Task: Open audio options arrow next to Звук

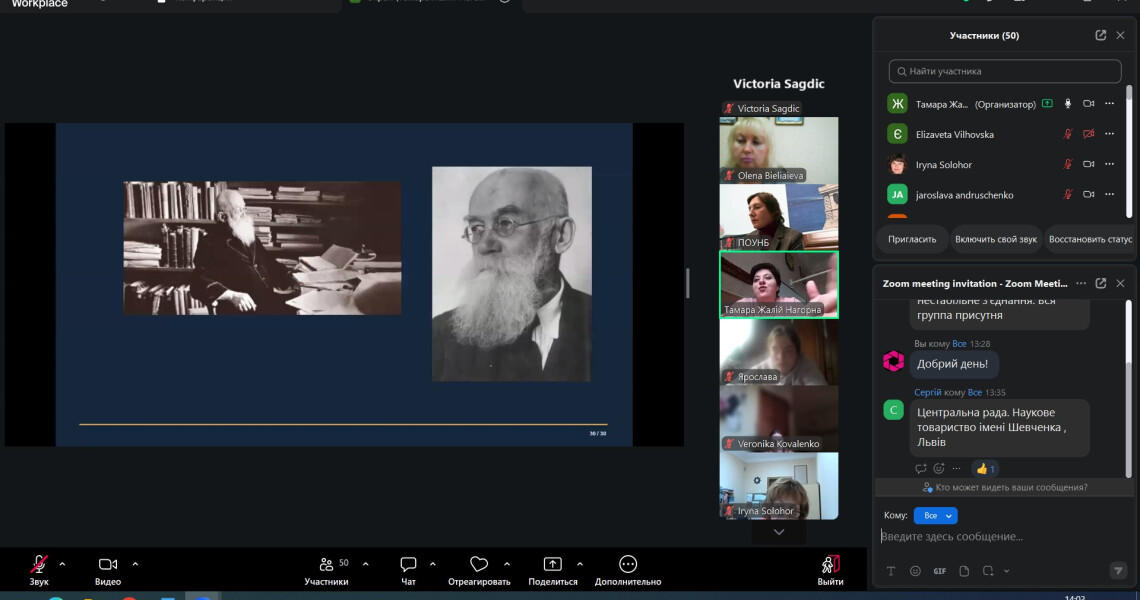Action: click(x=63, y=564)
